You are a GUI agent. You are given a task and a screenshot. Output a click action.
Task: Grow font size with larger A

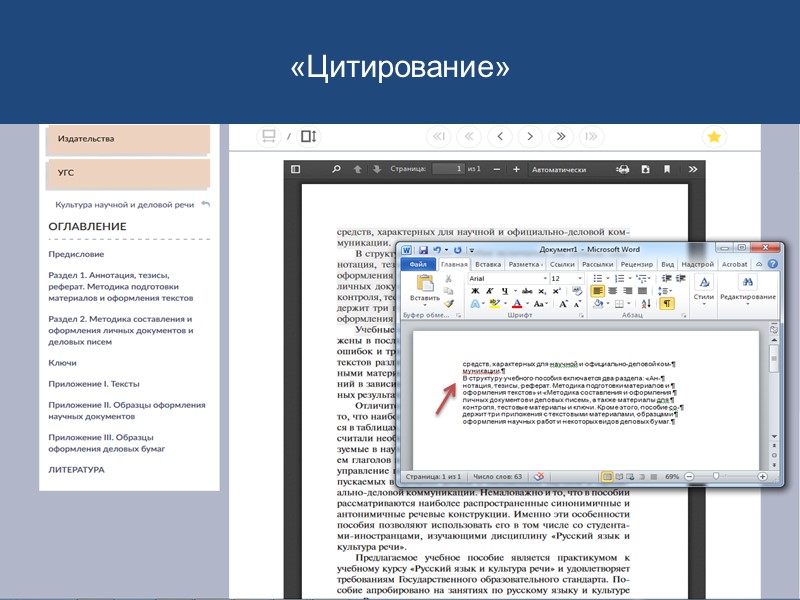coord(563,304)
